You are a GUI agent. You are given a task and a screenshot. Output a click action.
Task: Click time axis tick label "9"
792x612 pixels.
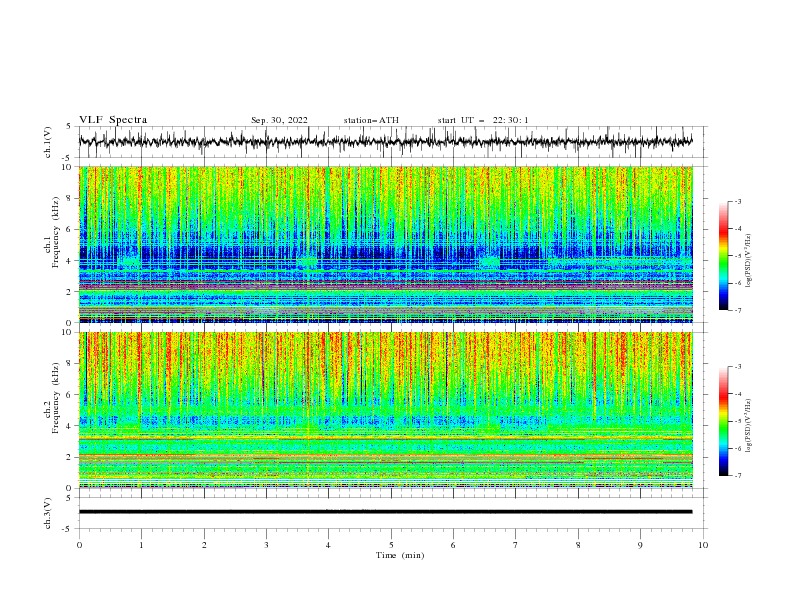click(640, 545)
